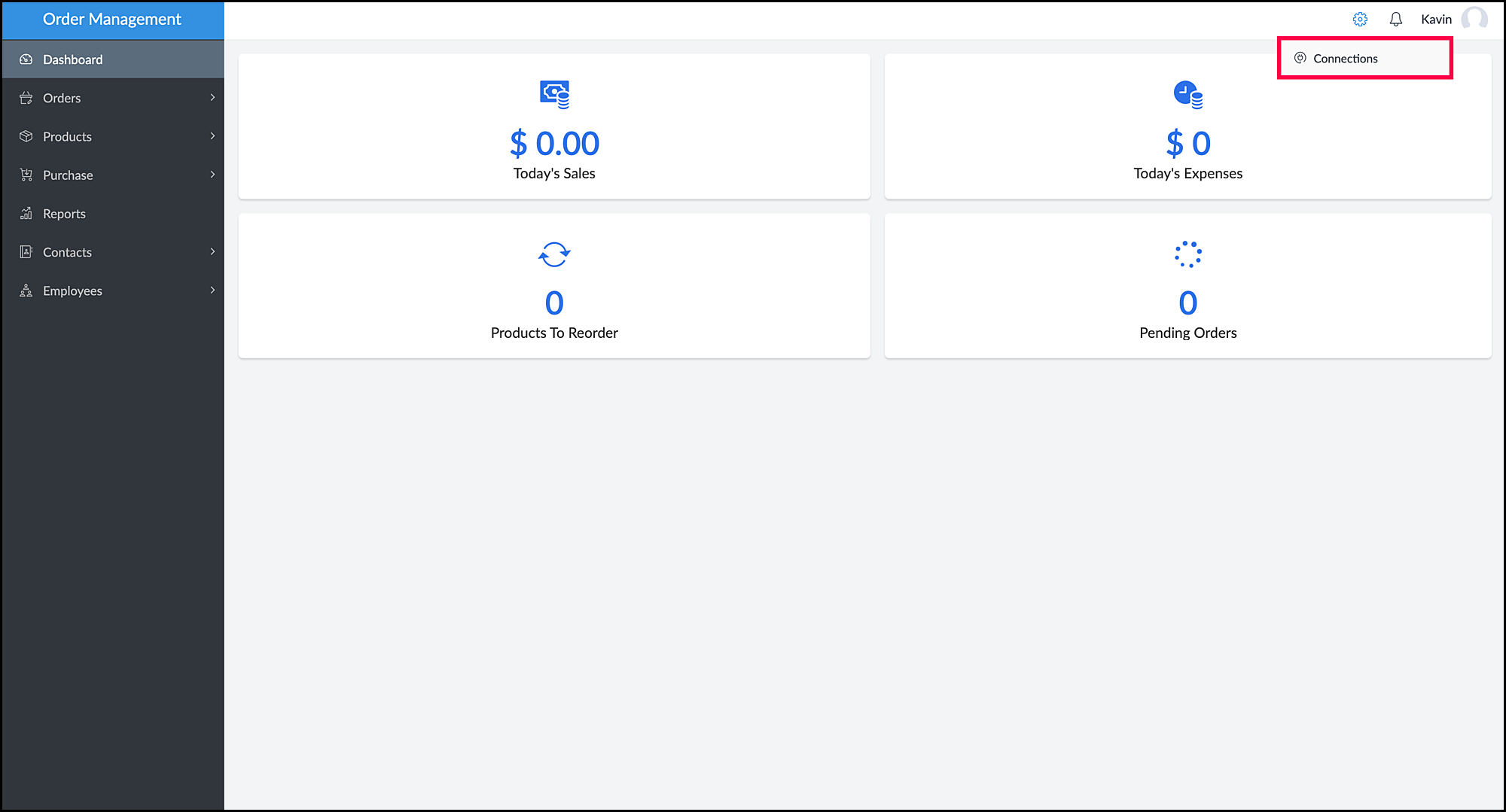Click the Products To Reorder count 0
The image size is (1506, 812).
[554, 303]
